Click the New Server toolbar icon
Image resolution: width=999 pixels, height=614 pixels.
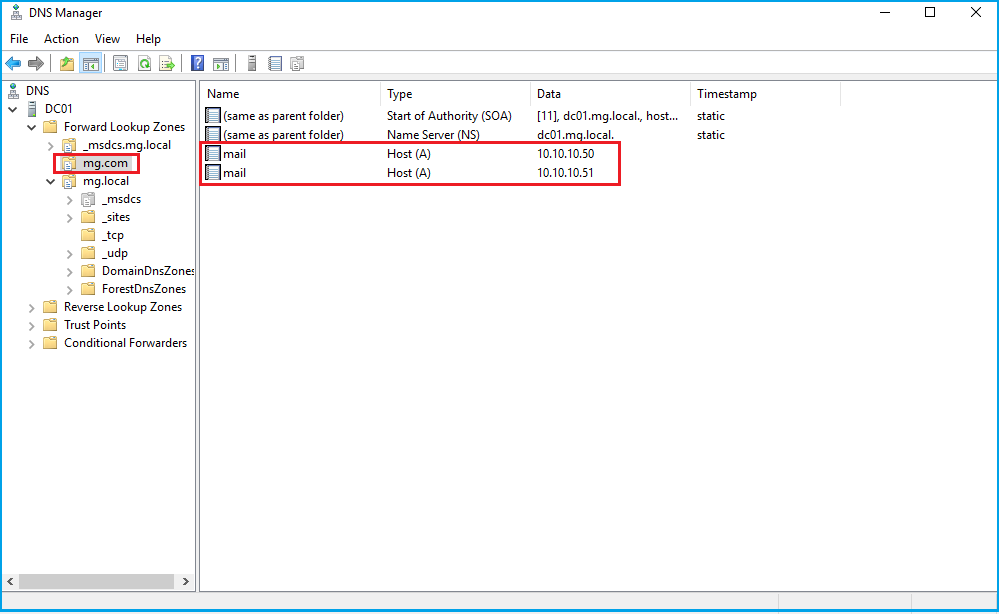pos(252,64)
